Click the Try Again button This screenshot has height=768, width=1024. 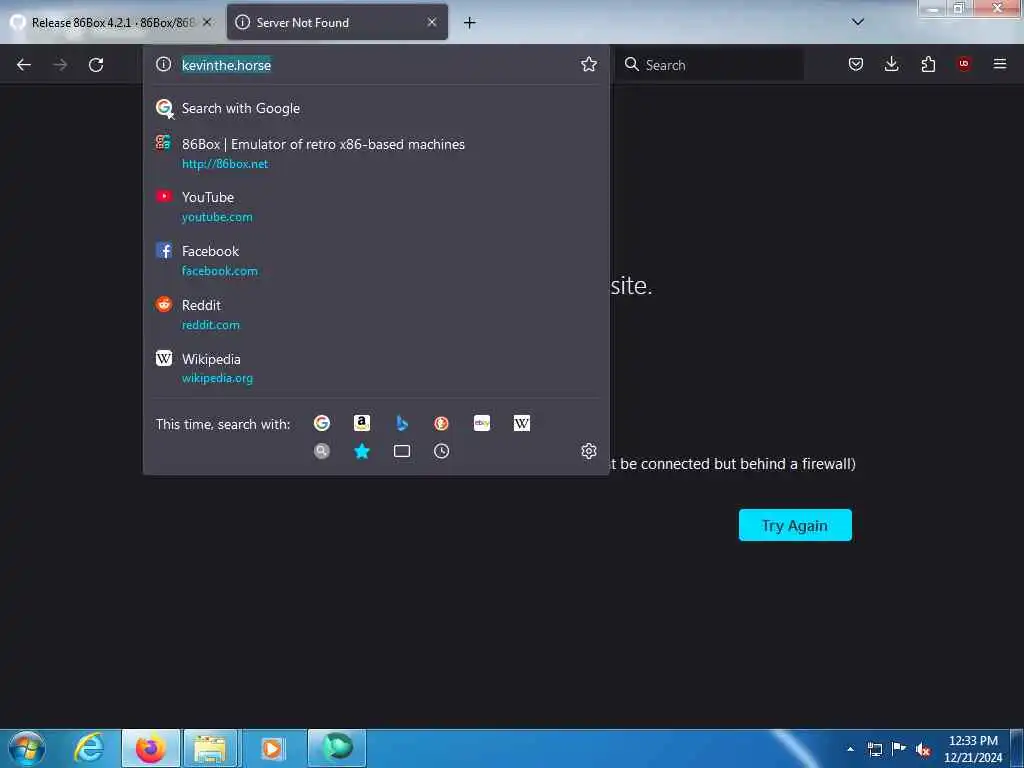click(x=795, y=525)
